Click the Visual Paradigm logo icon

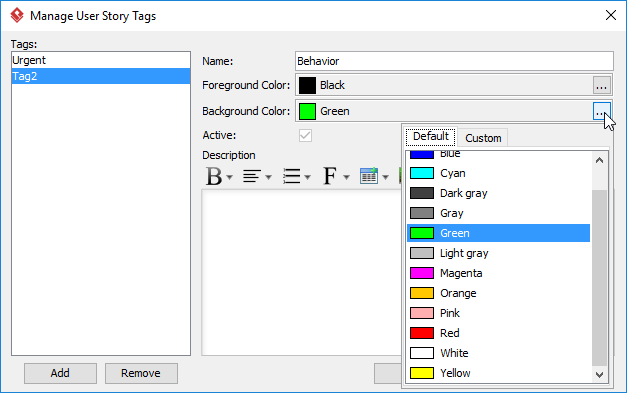[x=17, y=16]
